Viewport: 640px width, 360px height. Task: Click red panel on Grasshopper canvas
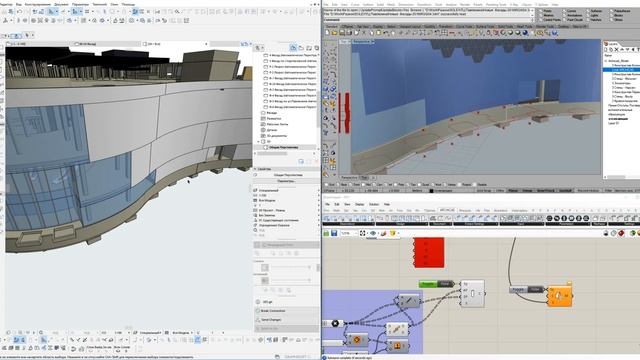pos(429,253)
